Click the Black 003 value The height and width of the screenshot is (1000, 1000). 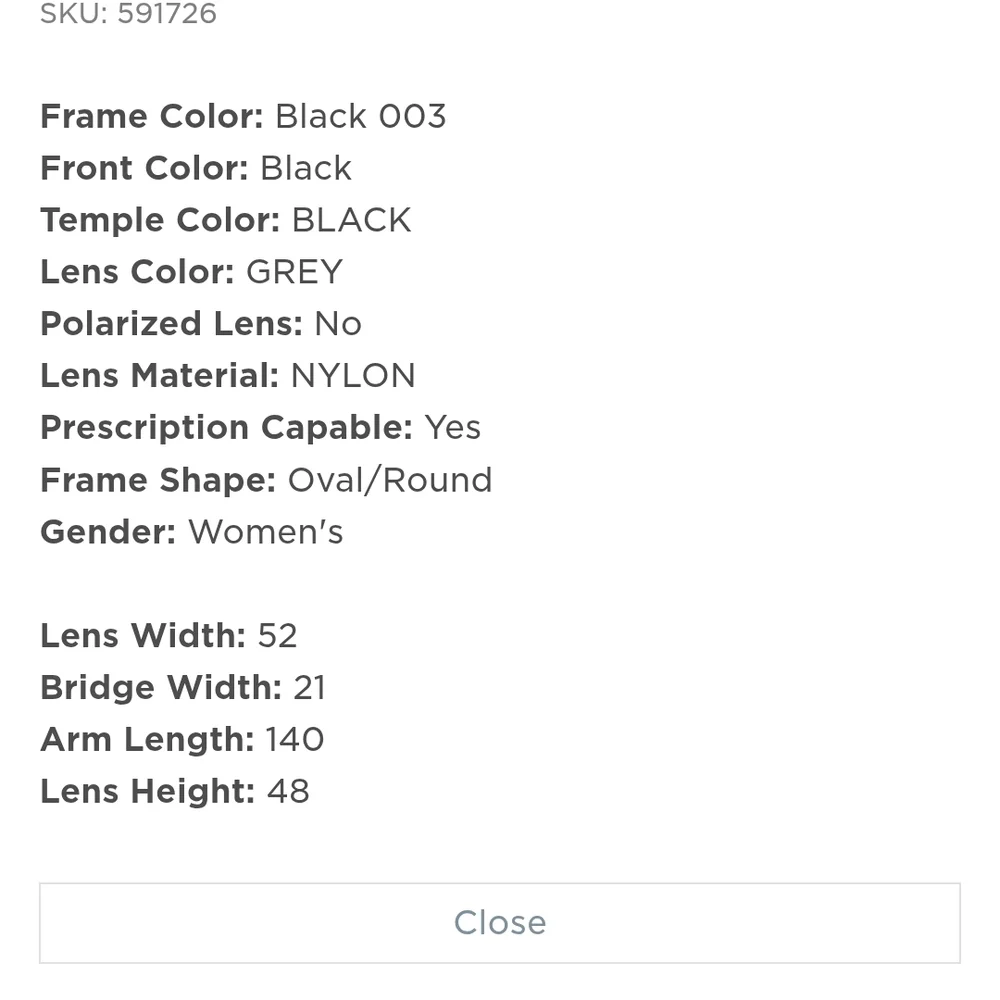coord(361,116)
